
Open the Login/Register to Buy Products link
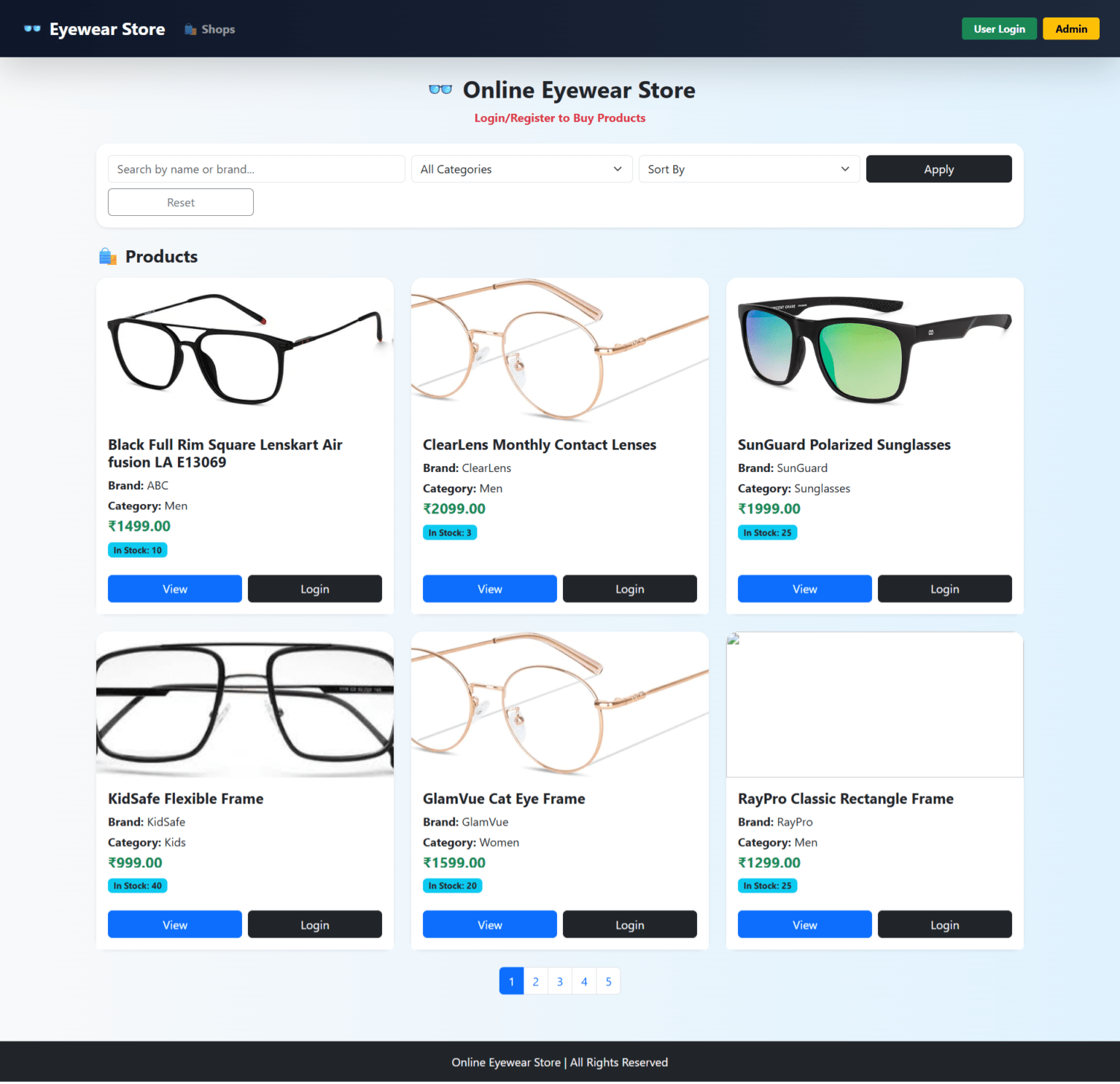(559, 117)
